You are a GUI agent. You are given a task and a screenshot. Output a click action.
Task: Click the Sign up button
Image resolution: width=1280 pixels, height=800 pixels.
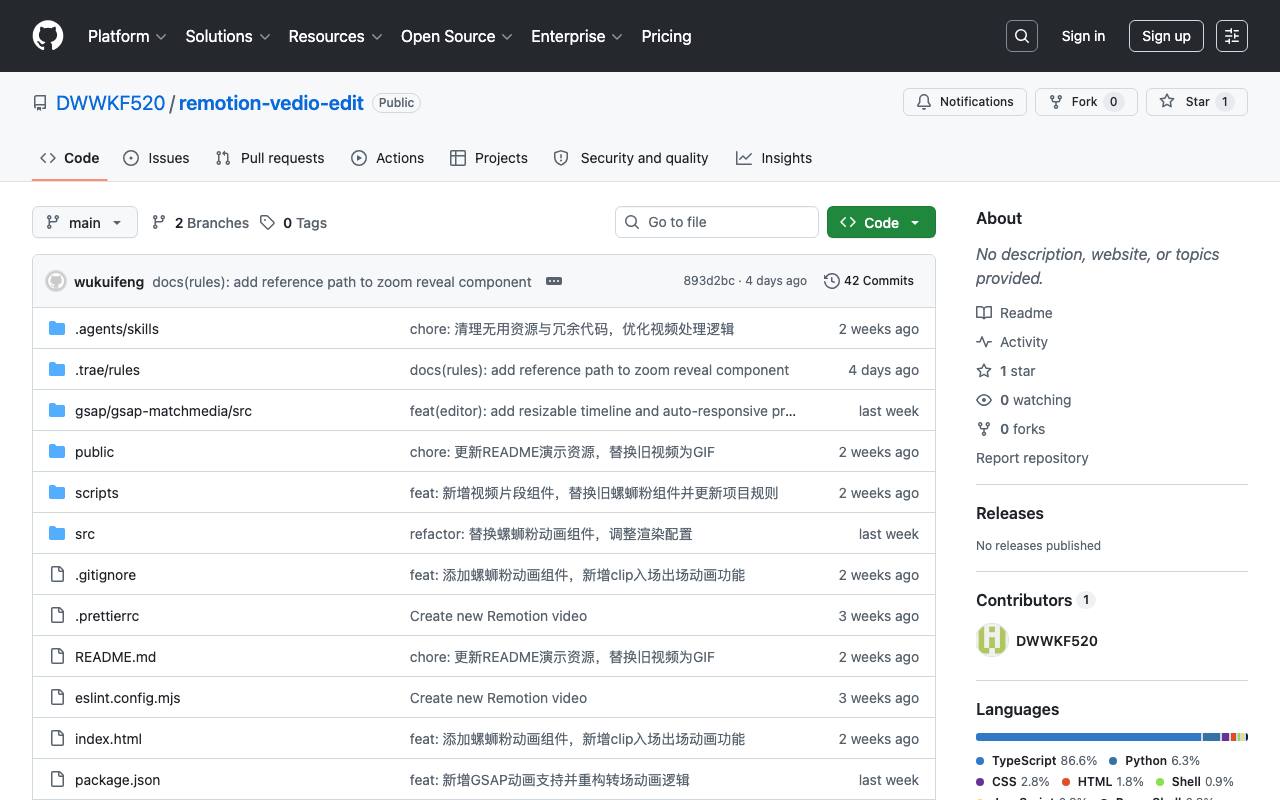coord(1166,36)
